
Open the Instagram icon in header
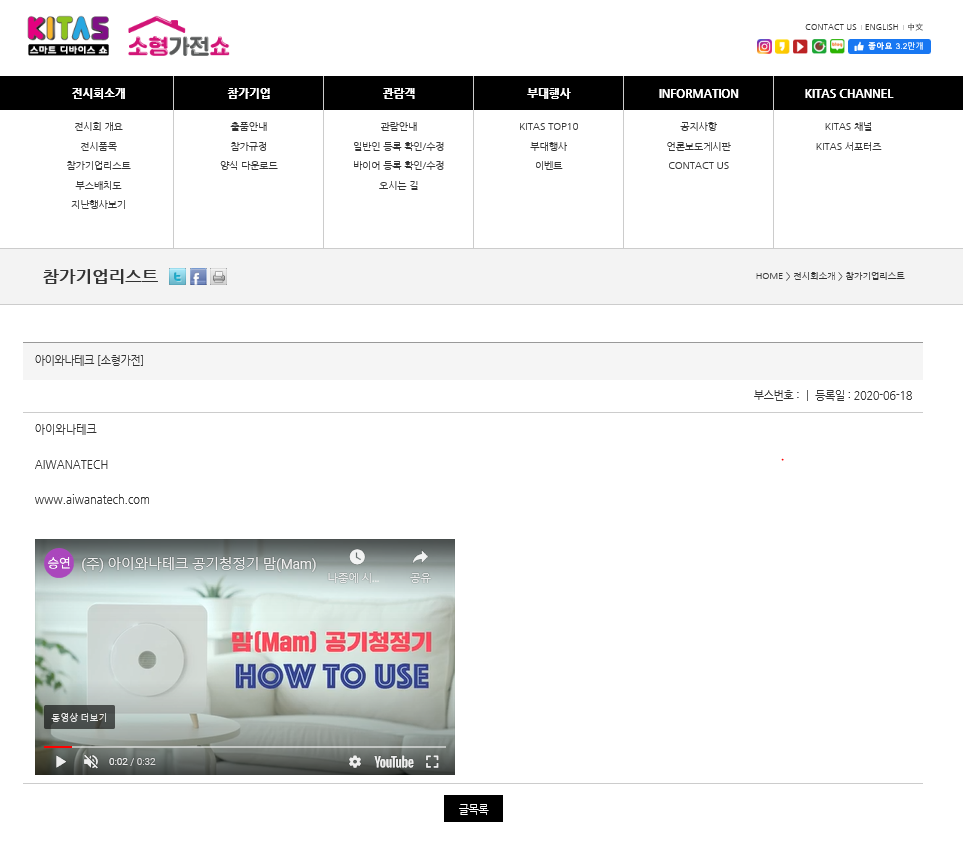tap(764, 47)
